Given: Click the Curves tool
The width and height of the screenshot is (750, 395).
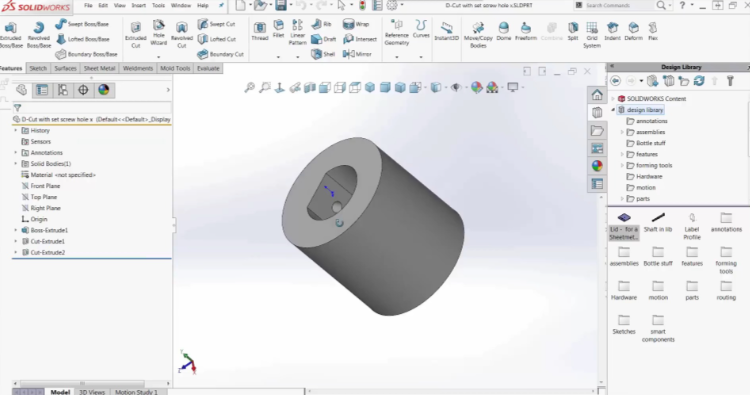Looking at the screenshot, I should click(421, 30).
